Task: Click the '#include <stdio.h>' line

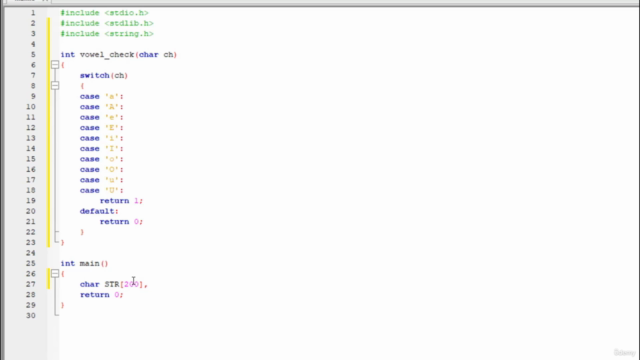Action: [x=104, y=13]
